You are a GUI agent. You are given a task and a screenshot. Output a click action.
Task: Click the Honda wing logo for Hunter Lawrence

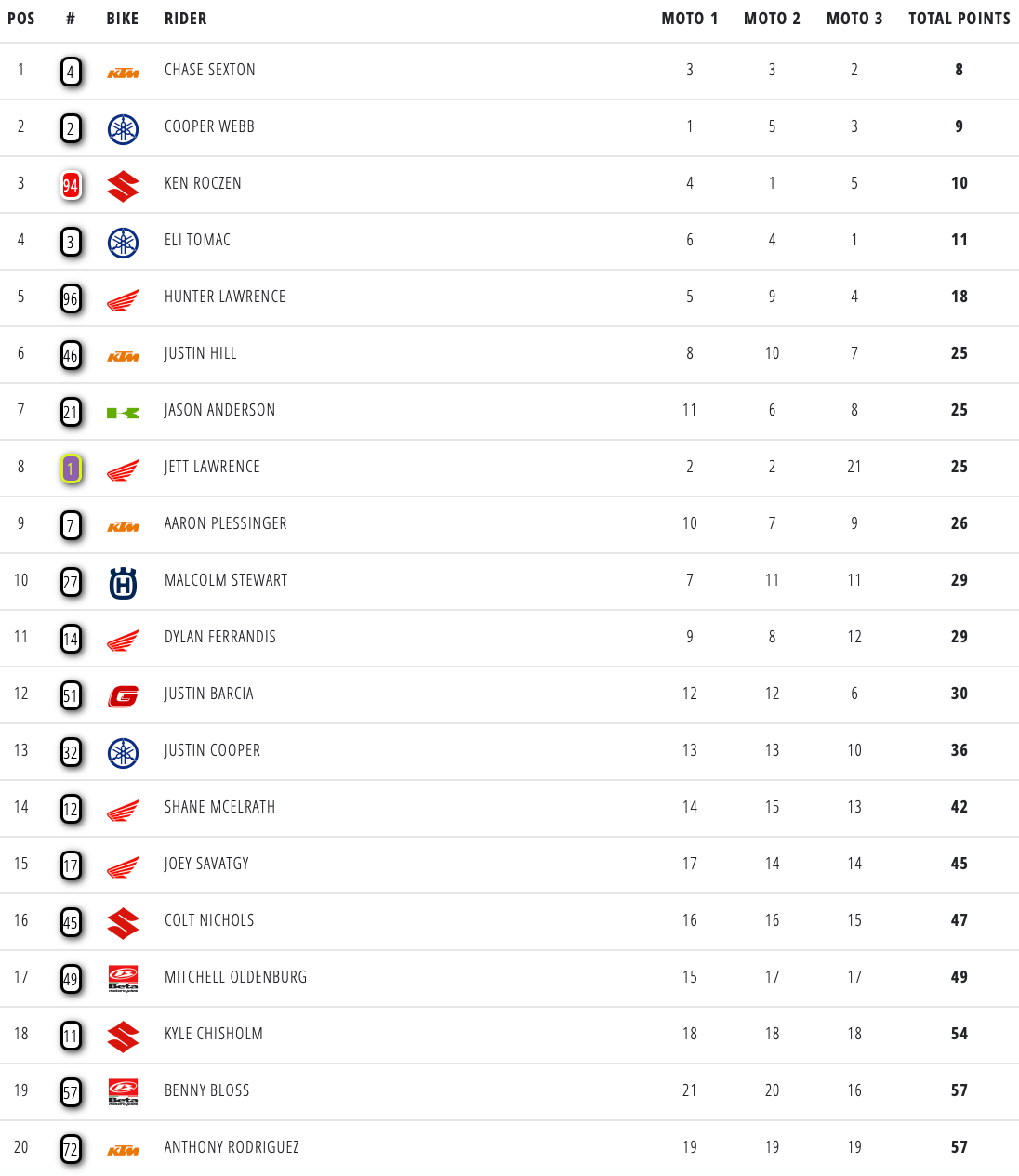click(123, 299)
